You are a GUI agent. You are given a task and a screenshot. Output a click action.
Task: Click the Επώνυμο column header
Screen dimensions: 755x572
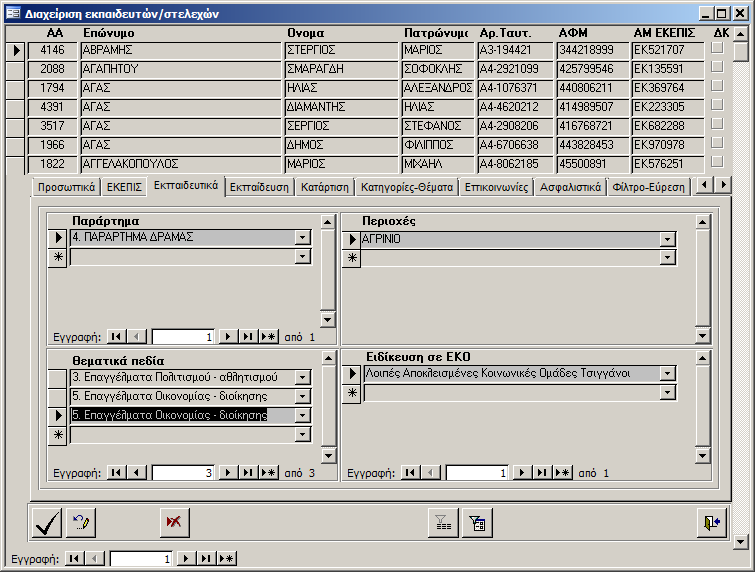[109, 32]
